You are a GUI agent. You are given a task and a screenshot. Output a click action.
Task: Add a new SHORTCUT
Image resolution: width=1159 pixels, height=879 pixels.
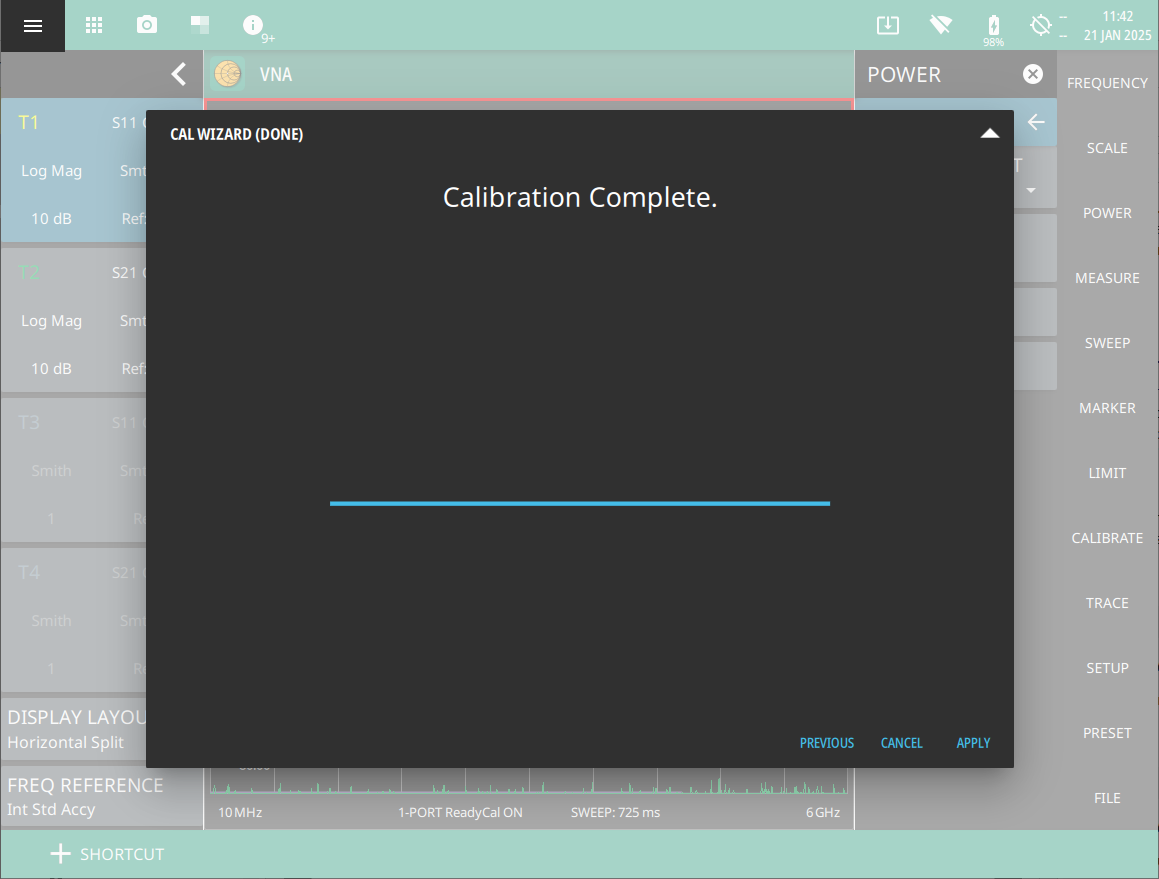(107, 854)
